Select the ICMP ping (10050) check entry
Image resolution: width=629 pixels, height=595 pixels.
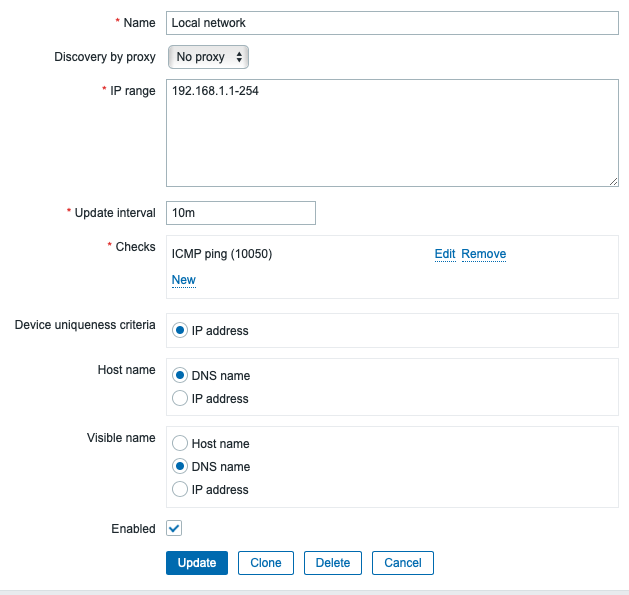222,254
